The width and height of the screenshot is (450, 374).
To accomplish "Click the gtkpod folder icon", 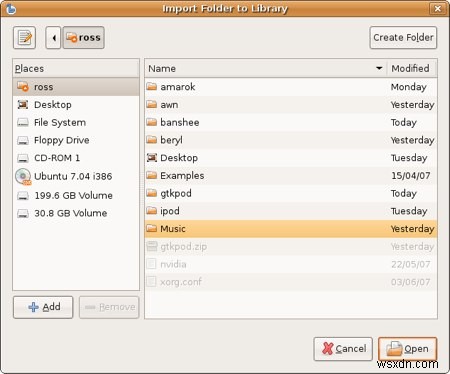I will [x=152, y=193].
